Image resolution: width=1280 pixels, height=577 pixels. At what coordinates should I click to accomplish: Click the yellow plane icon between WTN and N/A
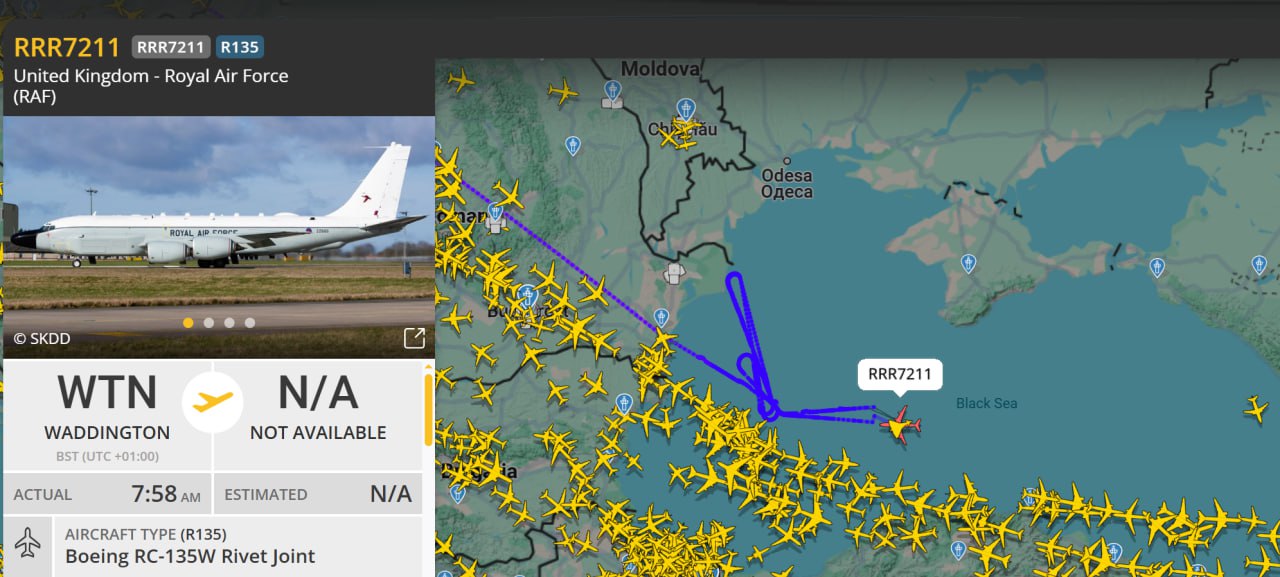pos(212,402)
